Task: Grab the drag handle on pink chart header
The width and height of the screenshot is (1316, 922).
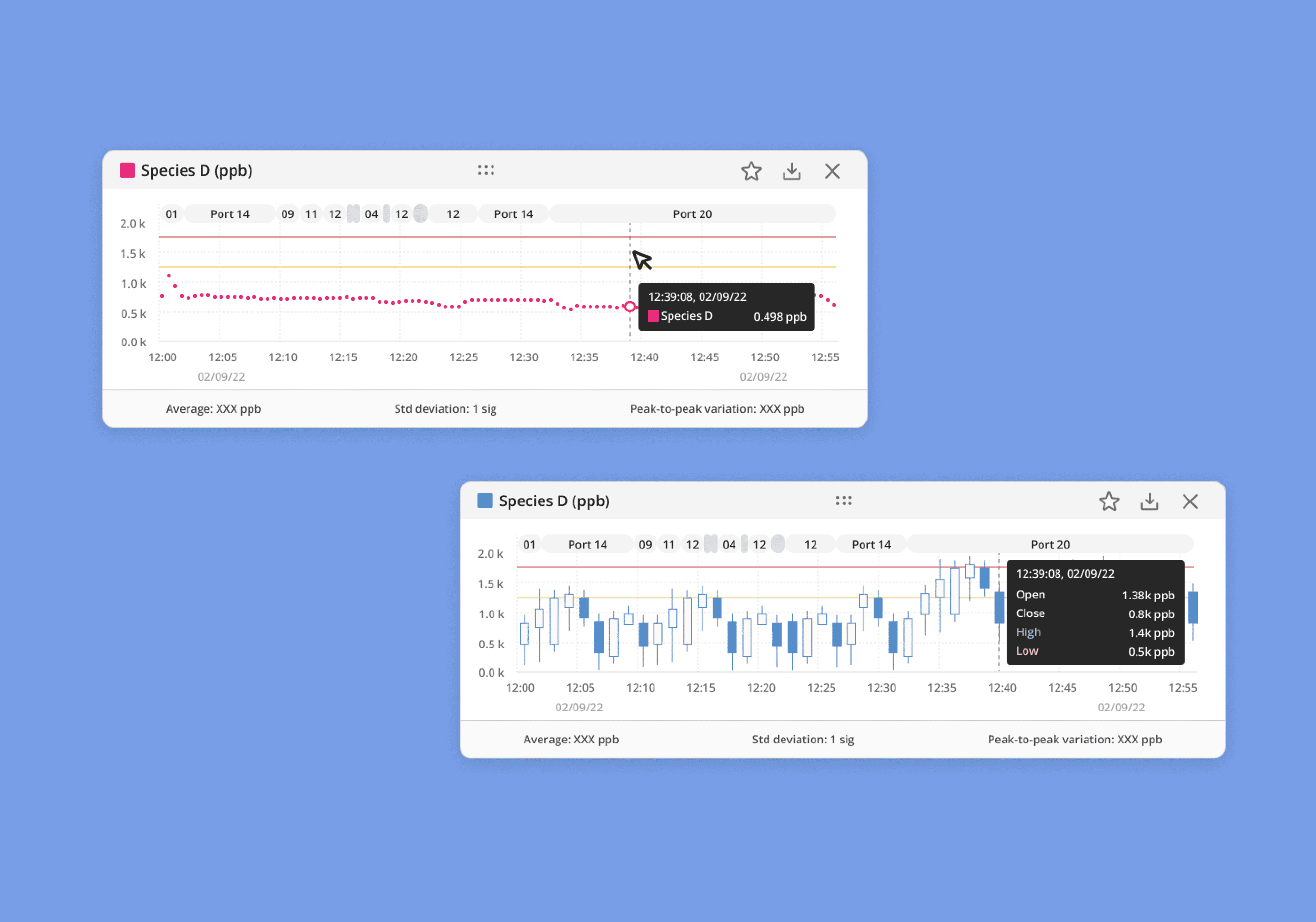Action: [486, 170]
